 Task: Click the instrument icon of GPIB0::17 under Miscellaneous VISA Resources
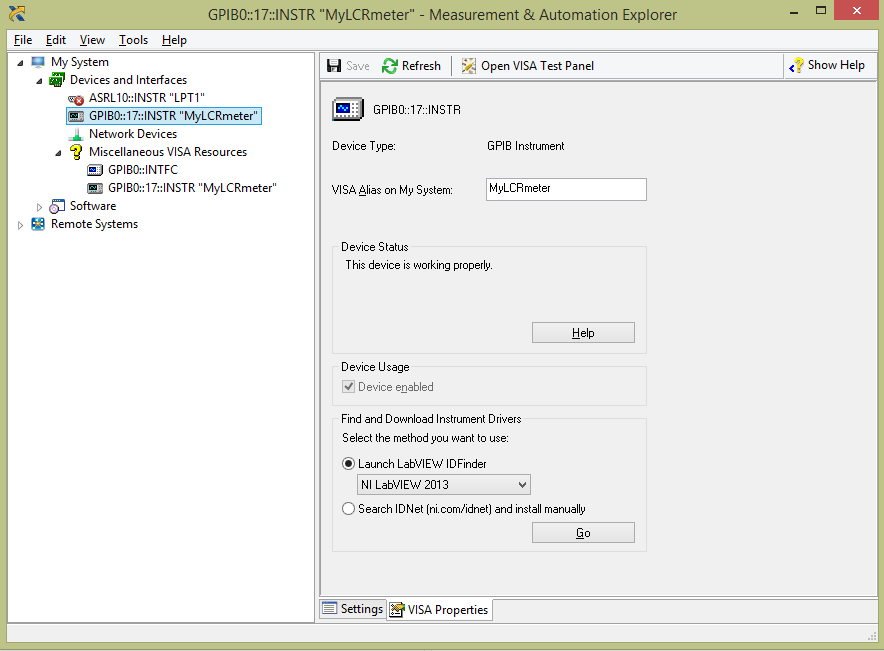point(95,188)
